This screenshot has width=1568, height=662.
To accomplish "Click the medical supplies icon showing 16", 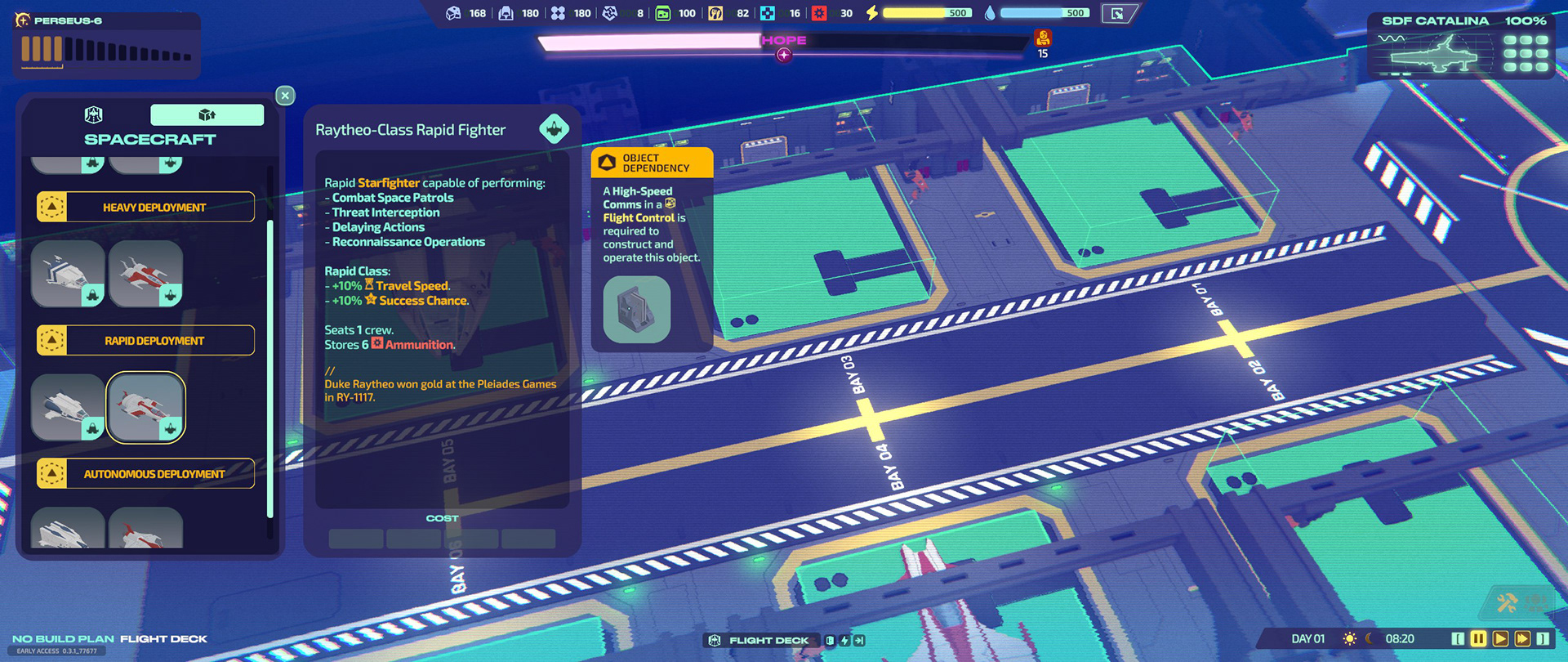I will (768, 13).
